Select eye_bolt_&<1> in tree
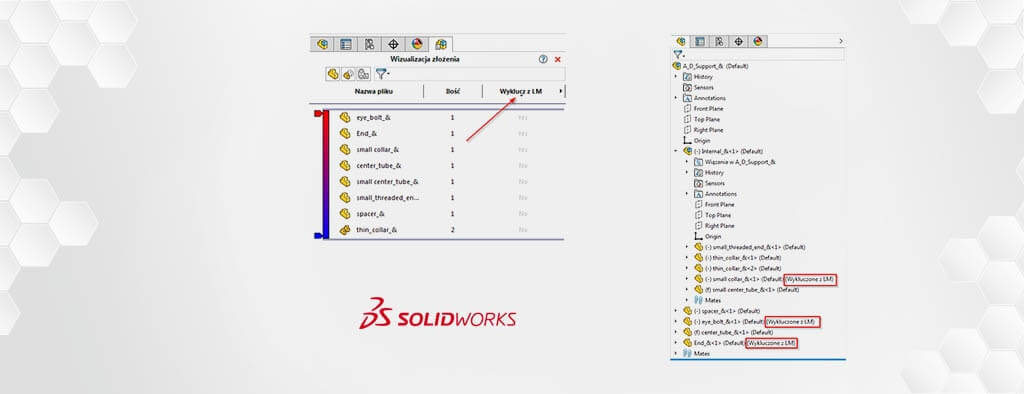1024x394 pixels. pos(724,321)
